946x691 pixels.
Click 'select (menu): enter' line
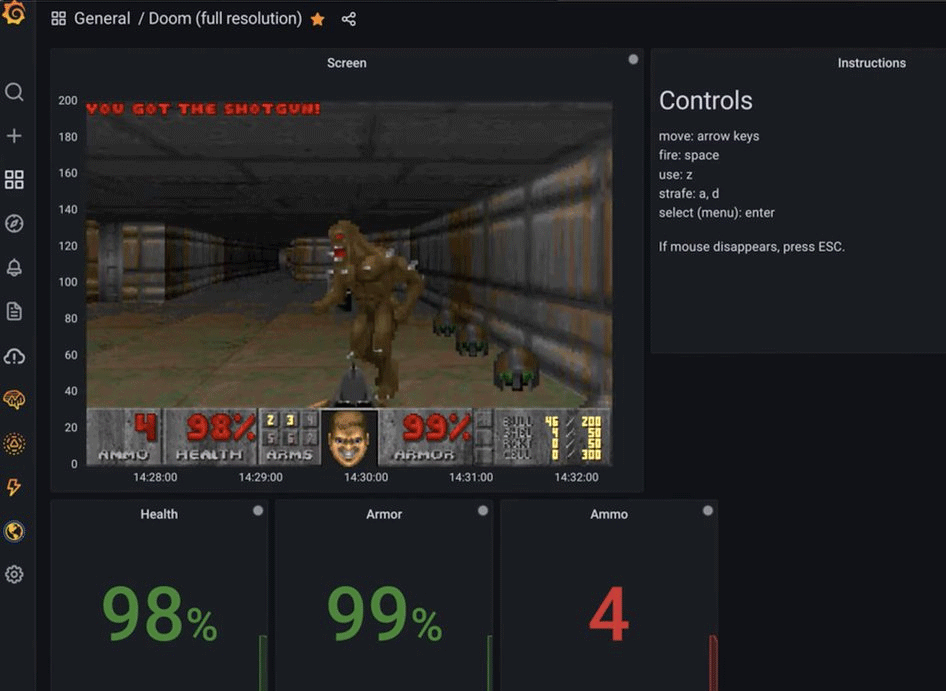click(x=716, y=212)
